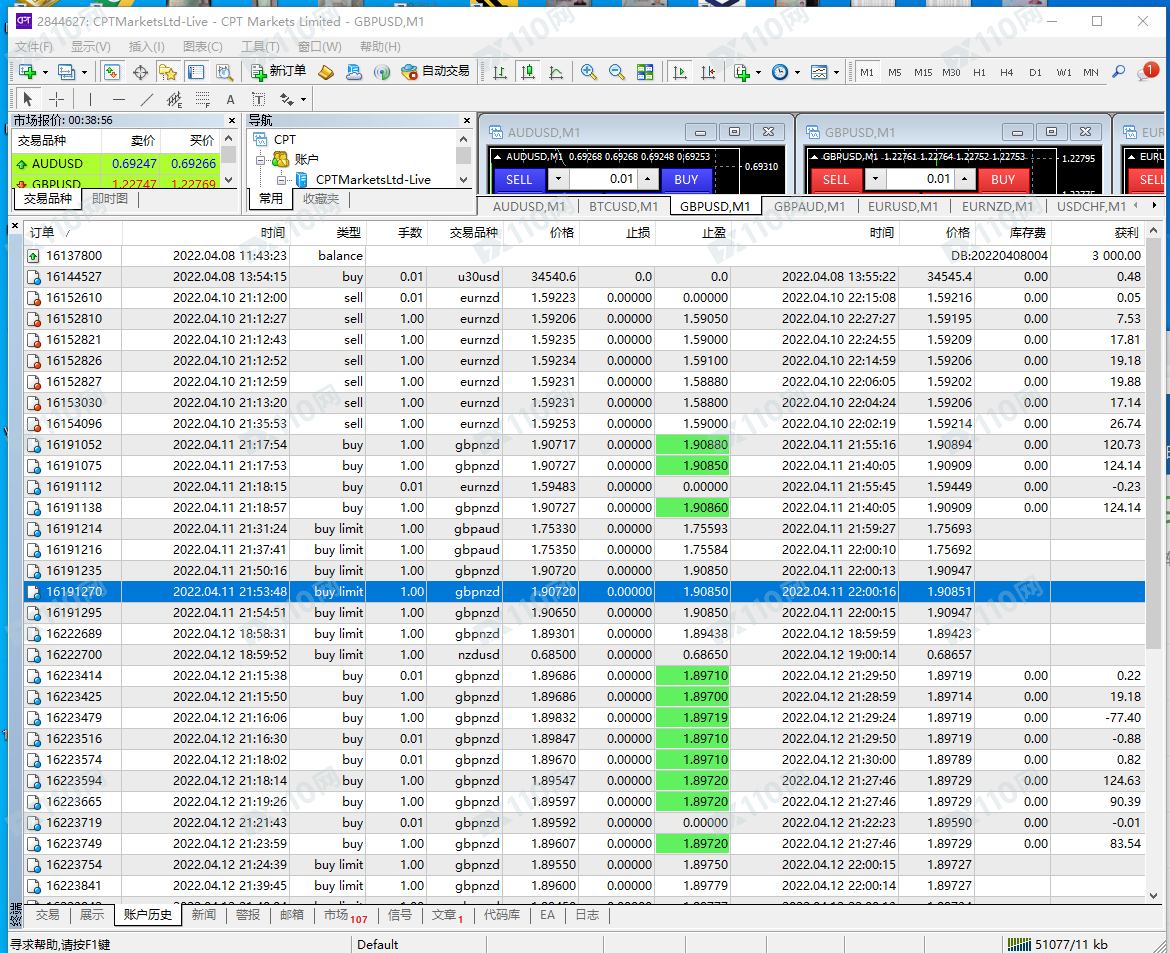This screenshot has height=953, width=1170.
Task: Zoom in on the chart
Action: [x=589, y=72]
